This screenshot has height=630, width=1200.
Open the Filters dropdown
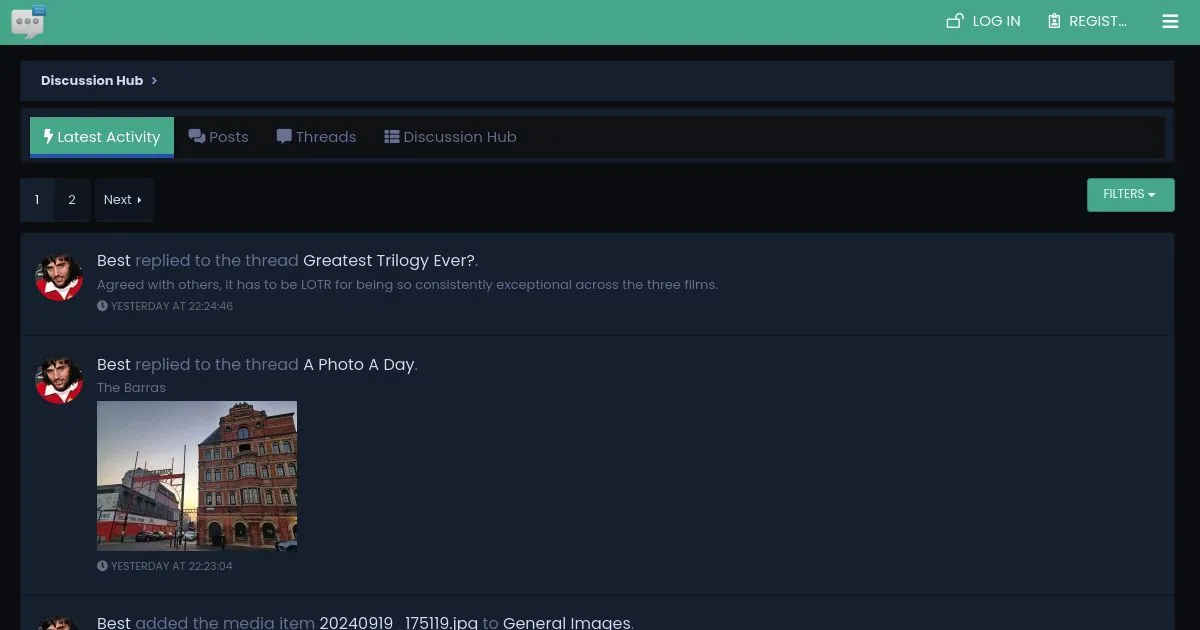coord(1130,194)
